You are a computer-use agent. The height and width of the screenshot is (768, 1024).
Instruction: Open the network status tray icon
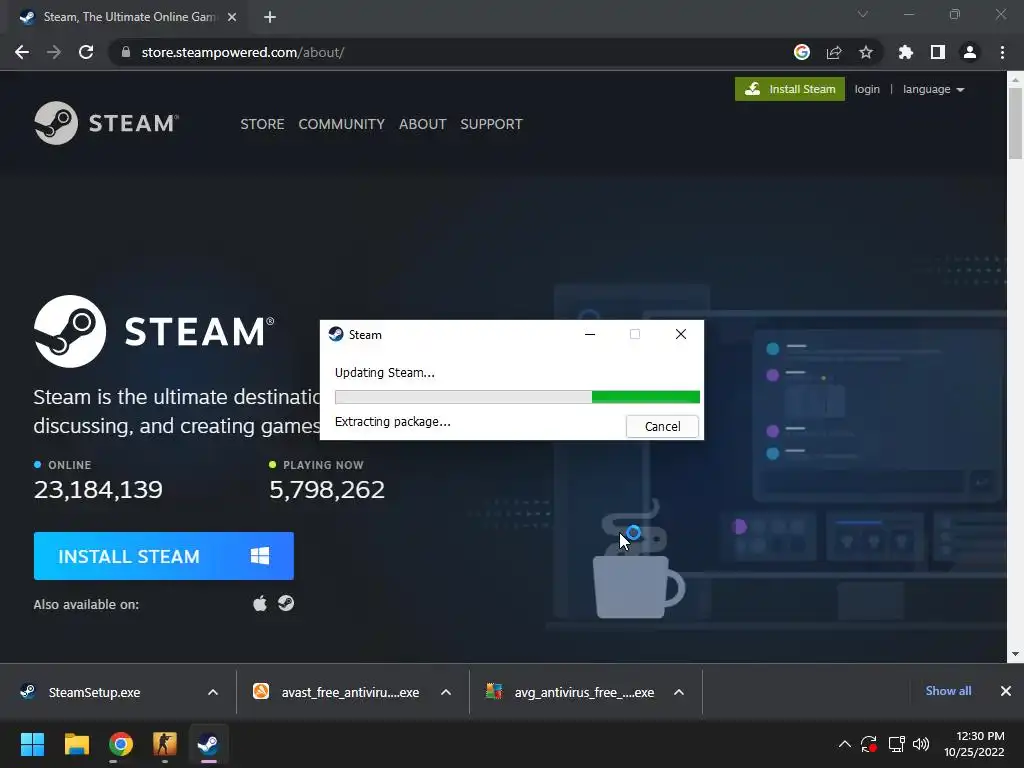coord(896,744)
